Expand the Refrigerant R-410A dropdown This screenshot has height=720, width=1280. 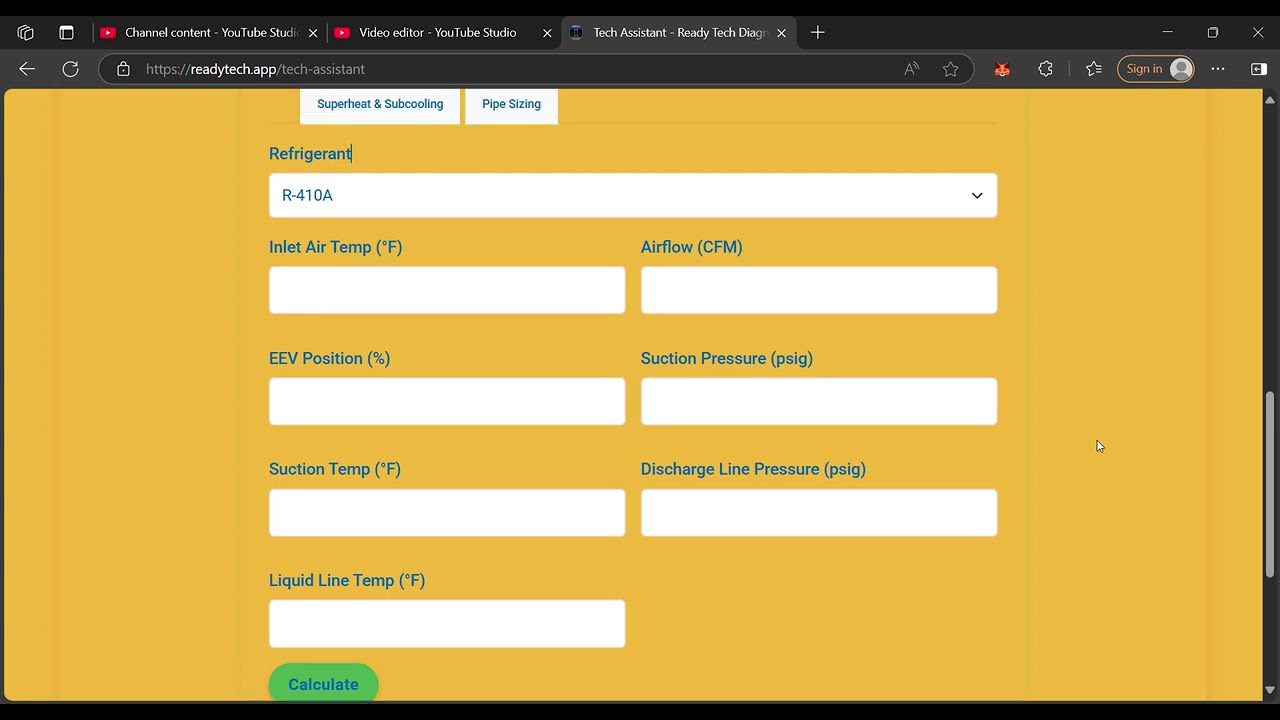[633, 195]
